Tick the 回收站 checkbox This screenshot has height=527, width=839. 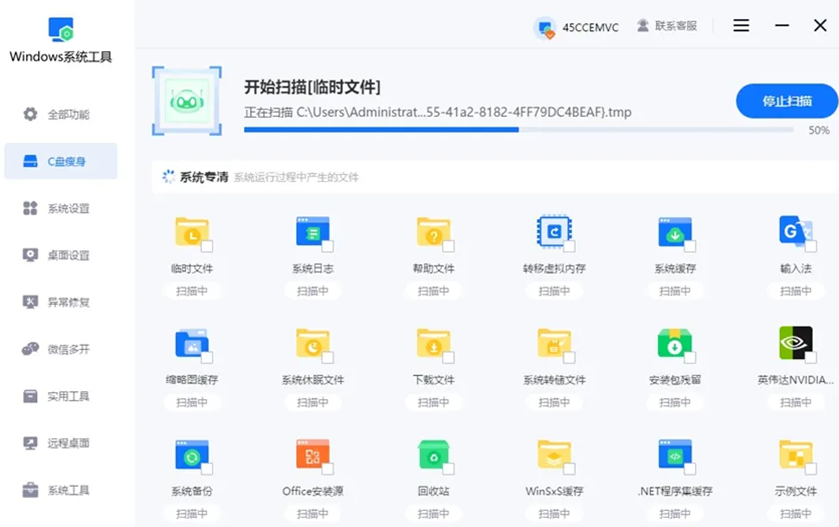tap(448, 469)
